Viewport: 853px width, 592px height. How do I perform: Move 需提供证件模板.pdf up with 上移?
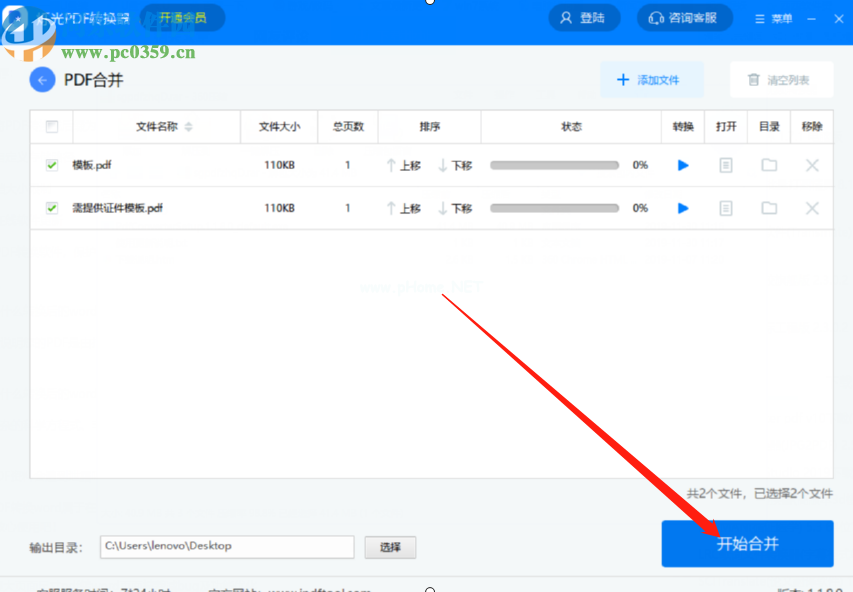click(403, 208)
